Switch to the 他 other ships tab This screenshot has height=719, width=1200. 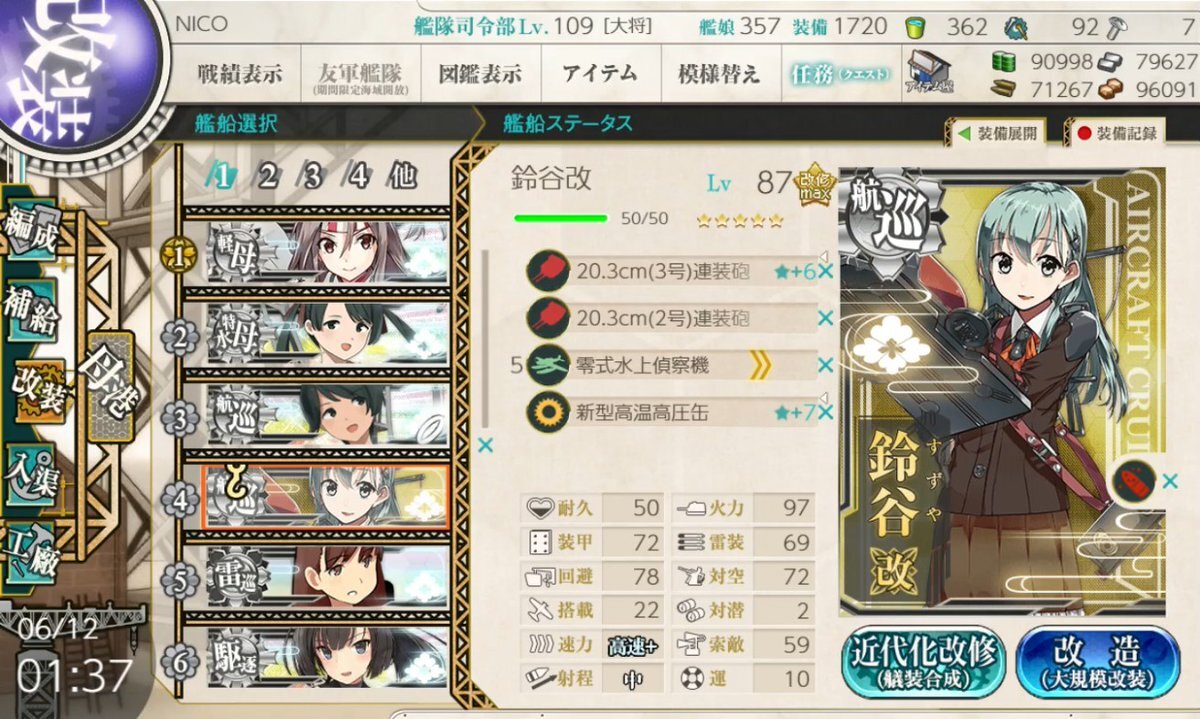click(401, 177)
